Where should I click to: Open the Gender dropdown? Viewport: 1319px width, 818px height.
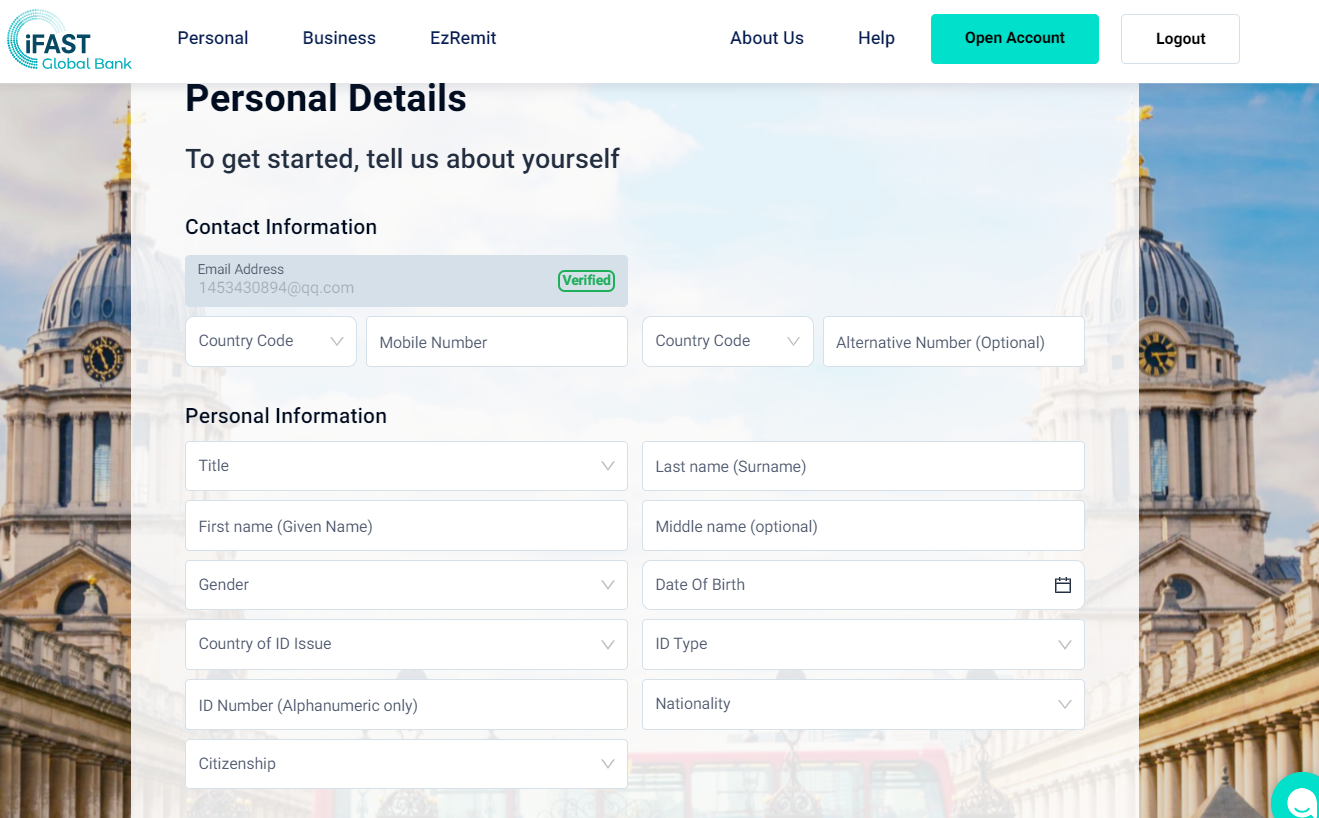pos(406,585)
